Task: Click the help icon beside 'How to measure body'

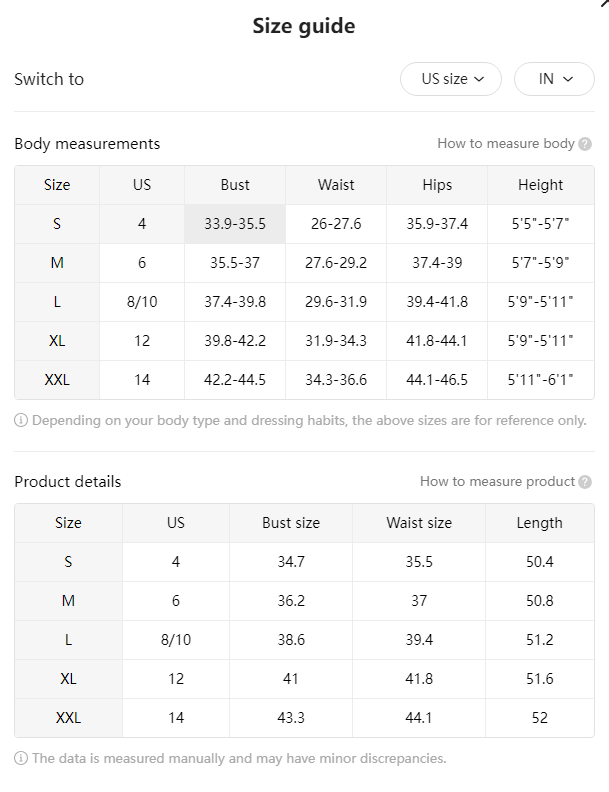Action: pyautogui.click(x=585, y=144)
